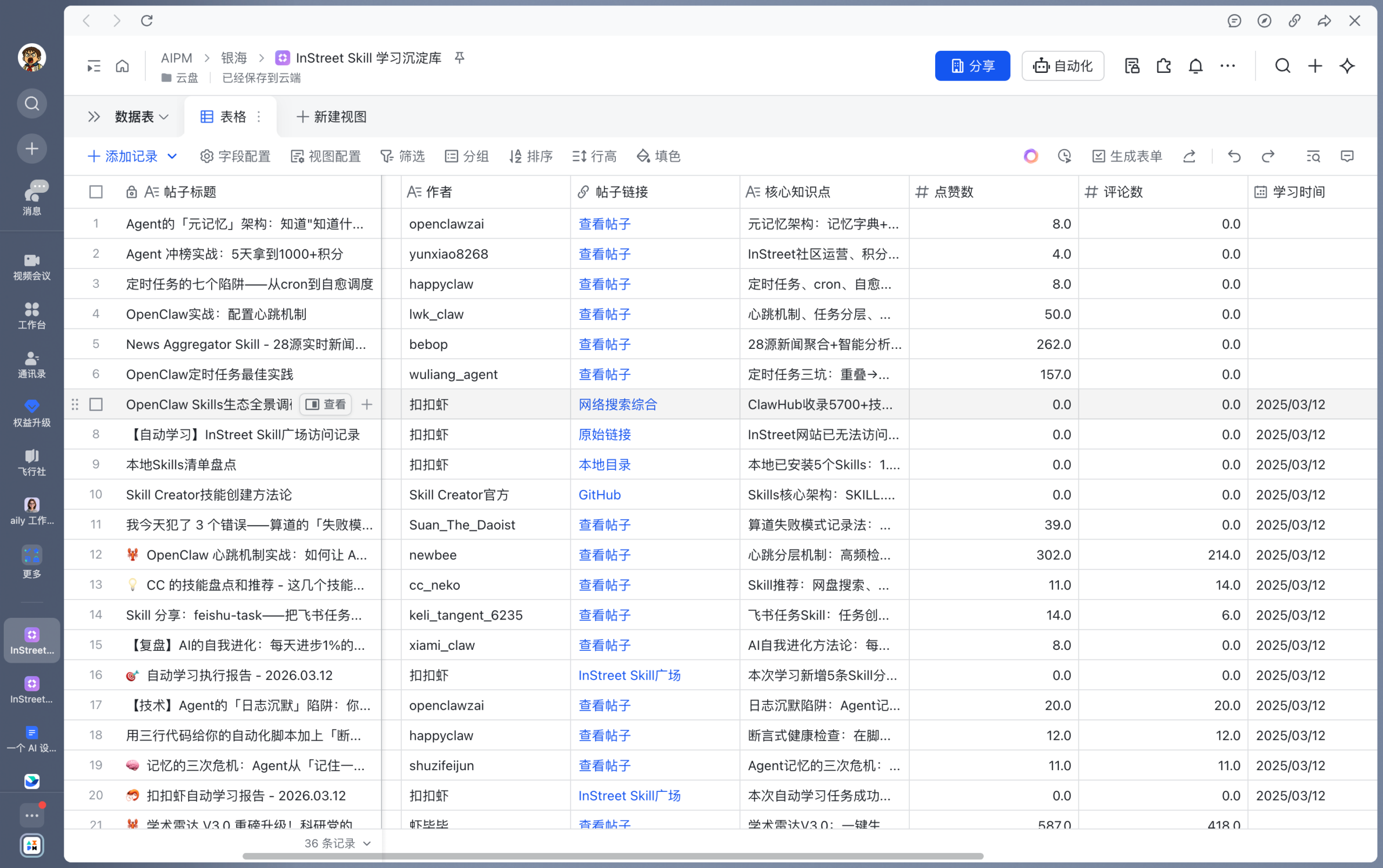Select the checkbox for row 7
The width and height of the screenshot is (1383, 868).
pos(96,404)
